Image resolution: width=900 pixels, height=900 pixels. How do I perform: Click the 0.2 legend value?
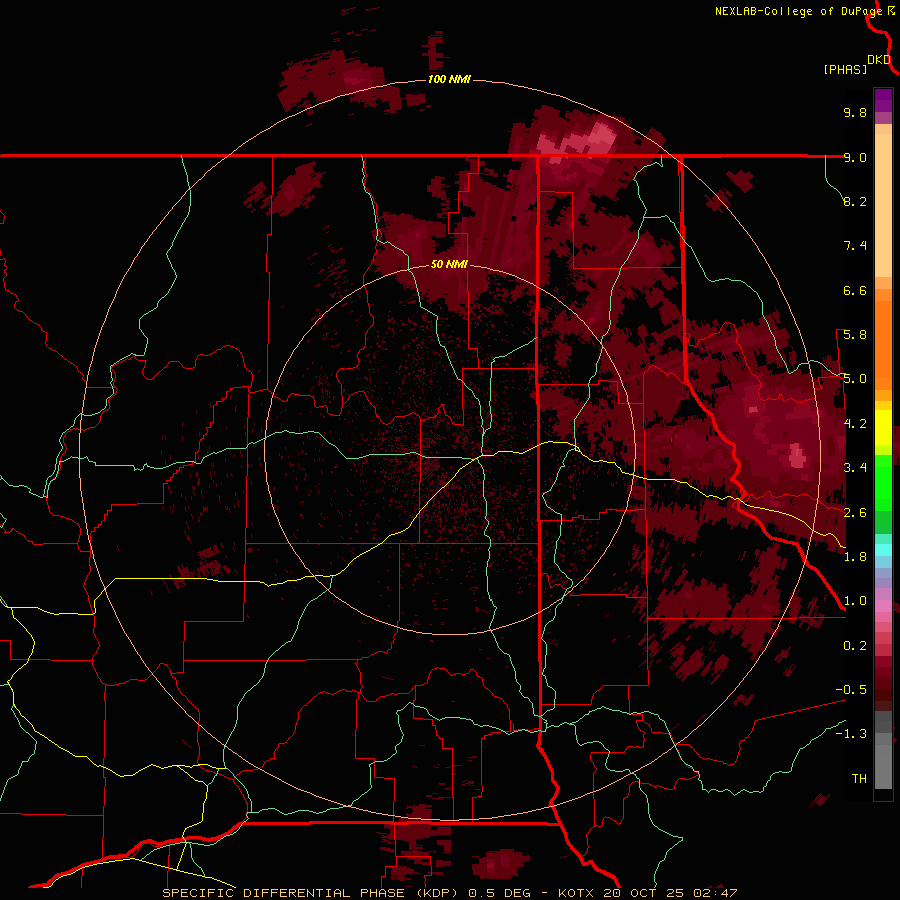pyautogui.click(x=855, y=646)
